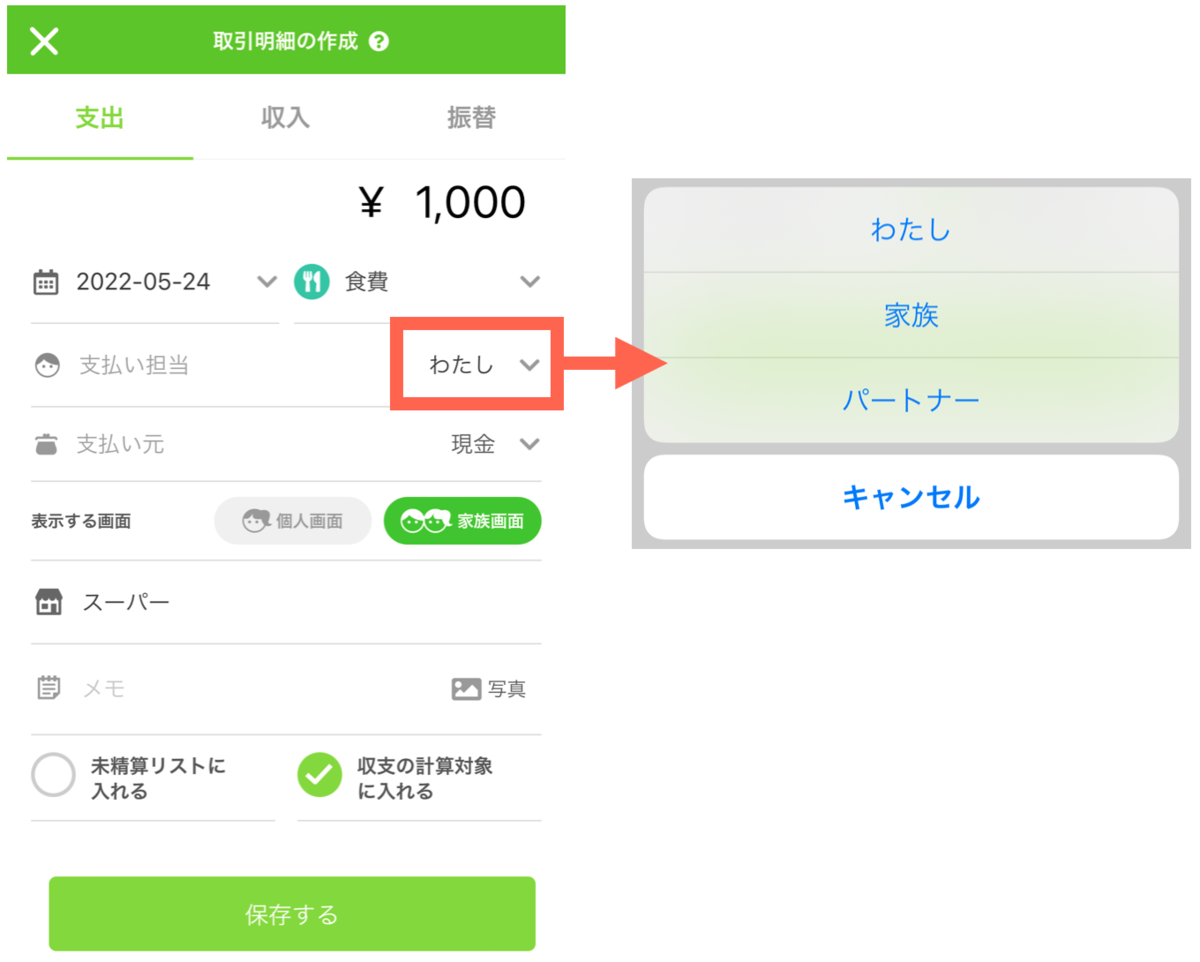Switch to the 収入 tab
1200x962 pixels.
point(285,118)
